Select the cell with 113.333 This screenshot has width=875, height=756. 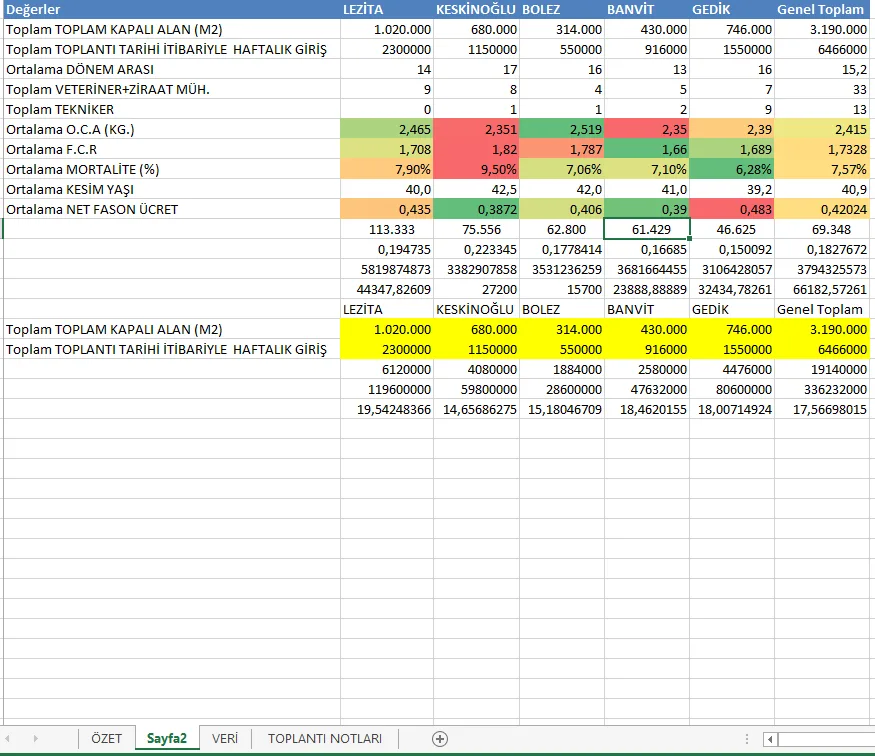click(387, 229)
